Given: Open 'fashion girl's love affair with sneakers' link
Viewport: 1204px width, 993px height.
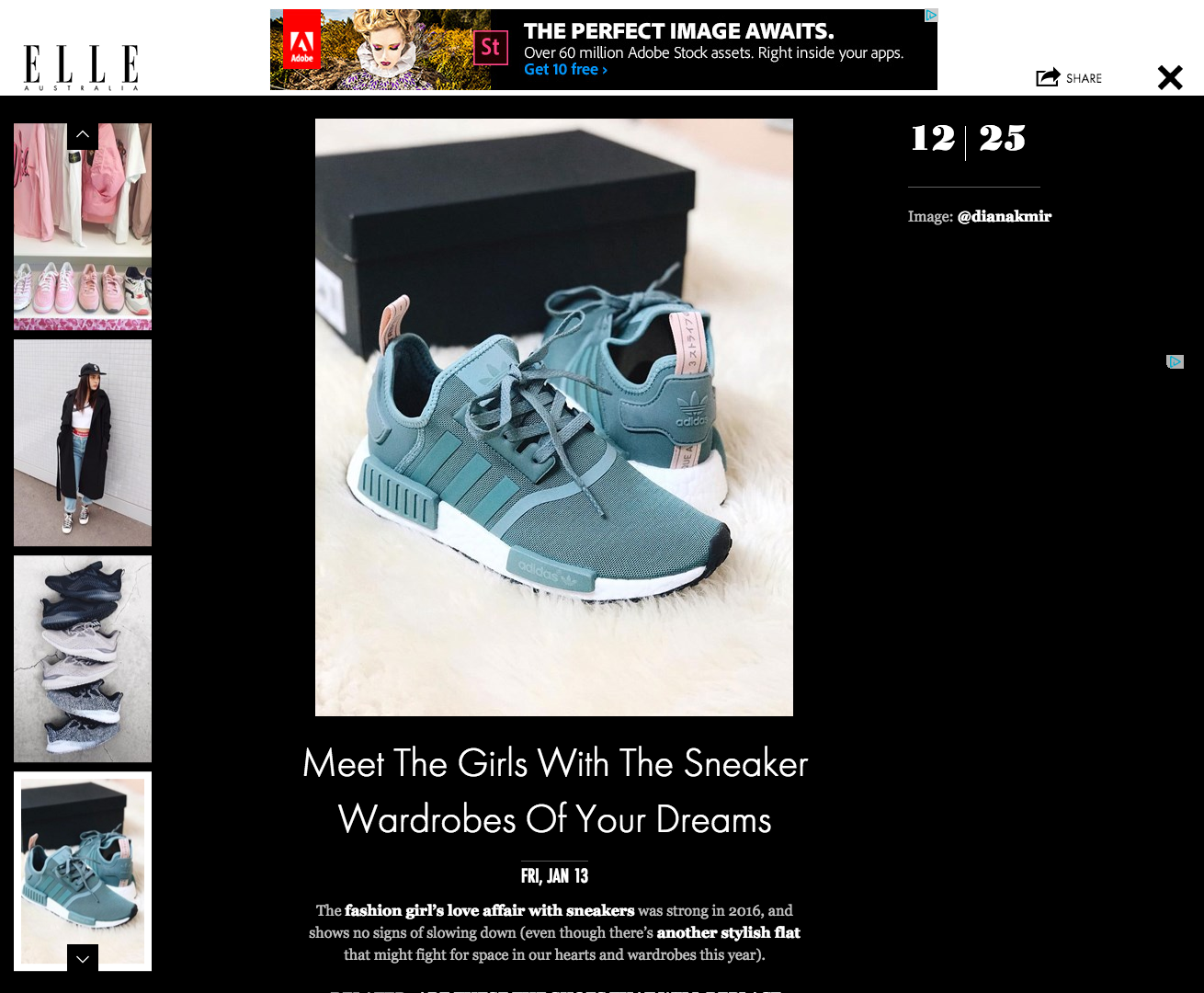Looking at the screenshot, I should pyautogui.click(x=489, y=910).
